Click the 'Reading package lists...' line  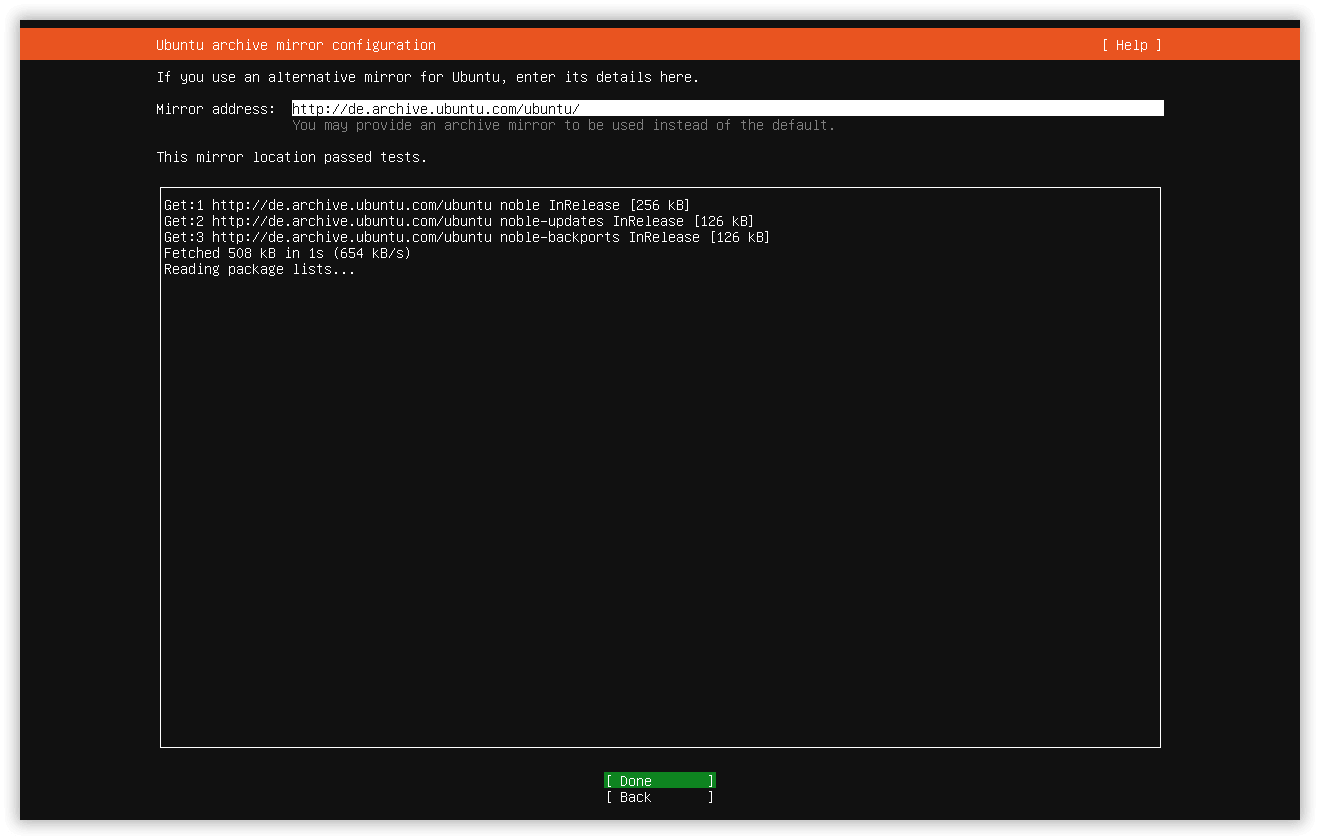(x=260, y=269)
